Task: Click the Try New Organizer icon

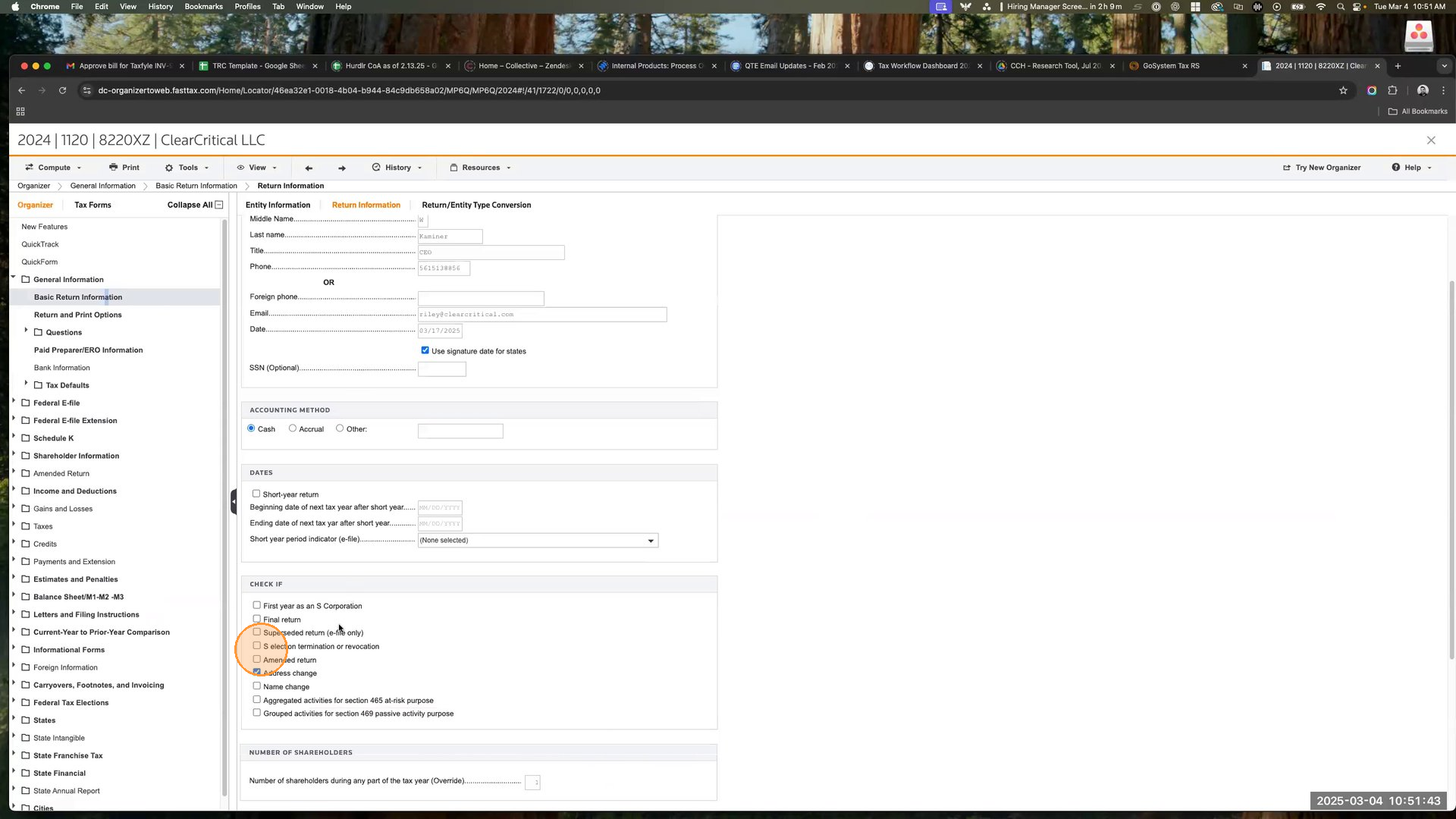Action: point(1287,168)
